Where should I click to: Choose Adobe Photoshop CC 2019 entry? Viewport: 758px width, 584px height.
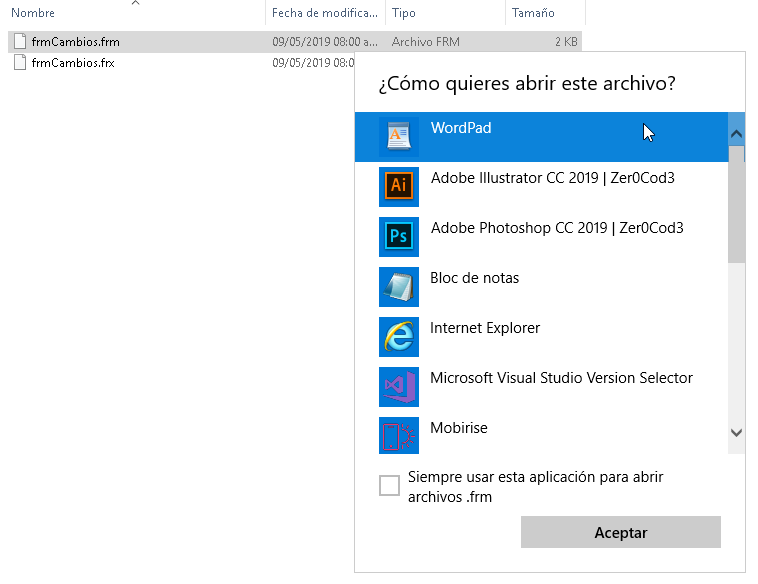541,236
